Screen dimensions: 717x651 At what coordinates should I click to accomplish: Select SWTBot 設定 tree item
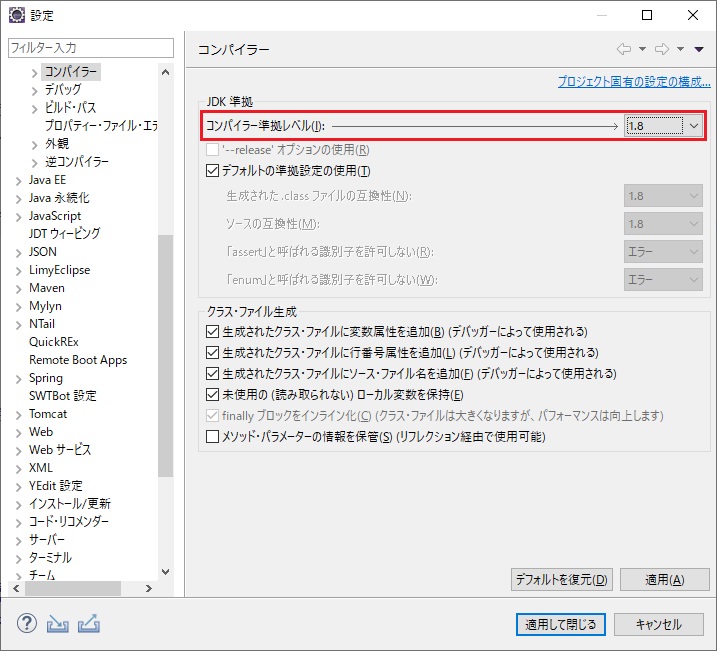click(x=63, y=395)
